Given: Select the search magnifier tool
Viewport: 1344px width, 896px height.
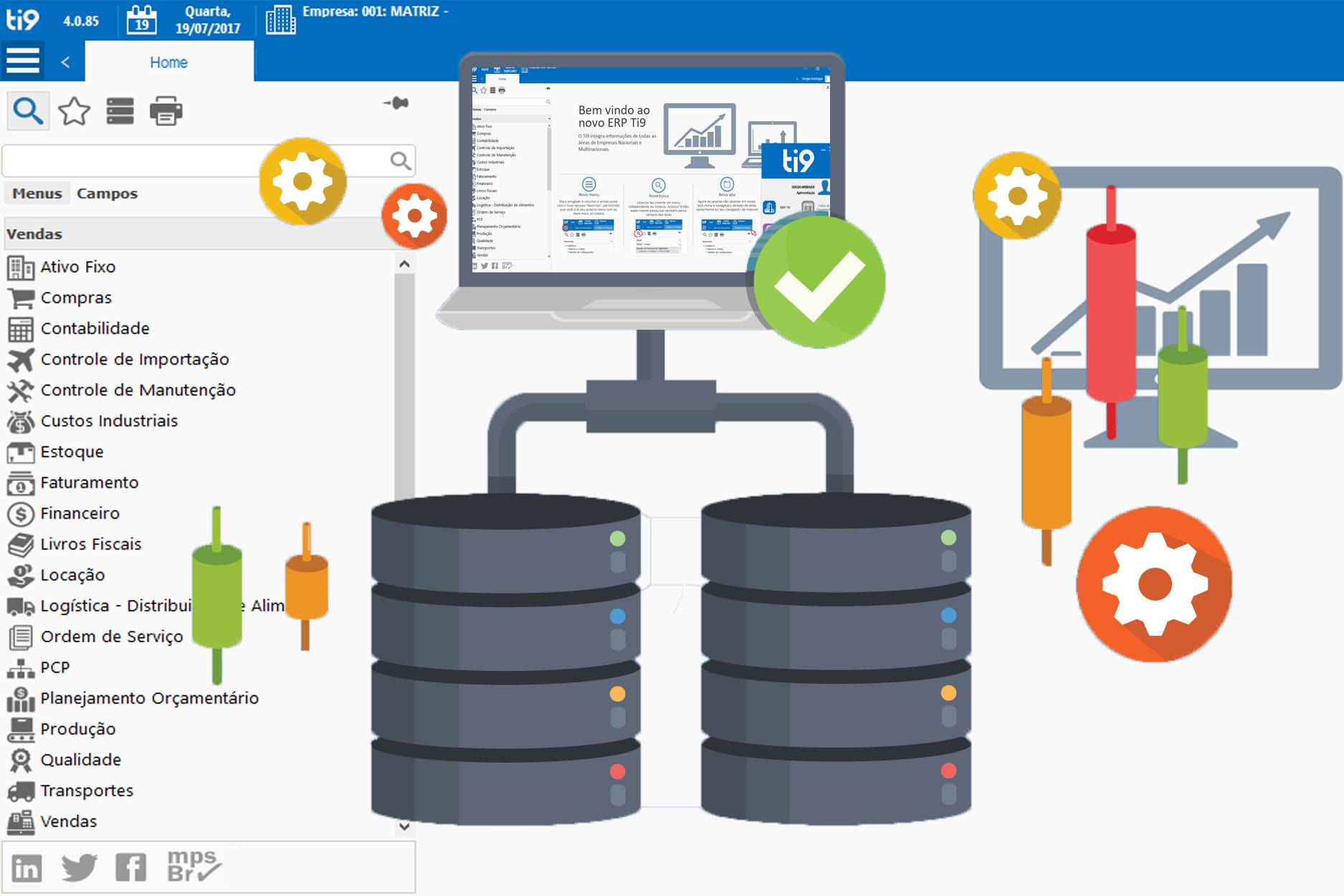Looking at the screenshot, I should tap(28, 111).
